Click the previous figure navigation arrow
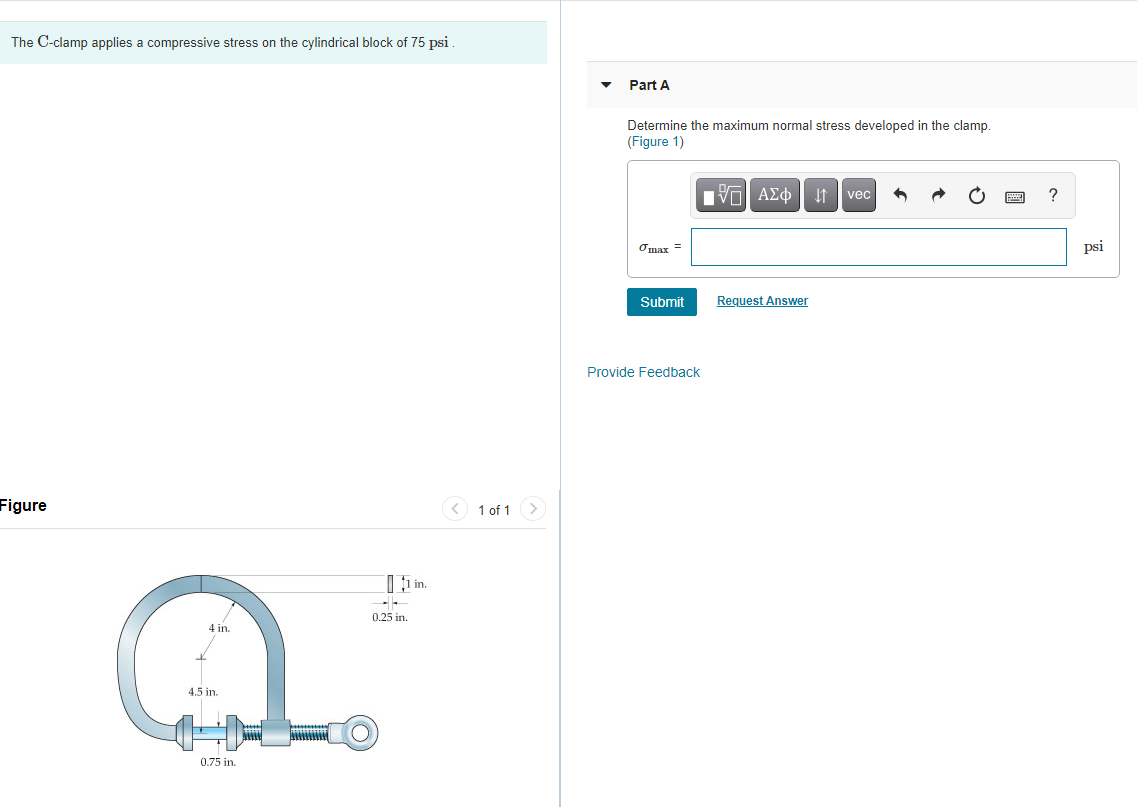 (455, 508)
